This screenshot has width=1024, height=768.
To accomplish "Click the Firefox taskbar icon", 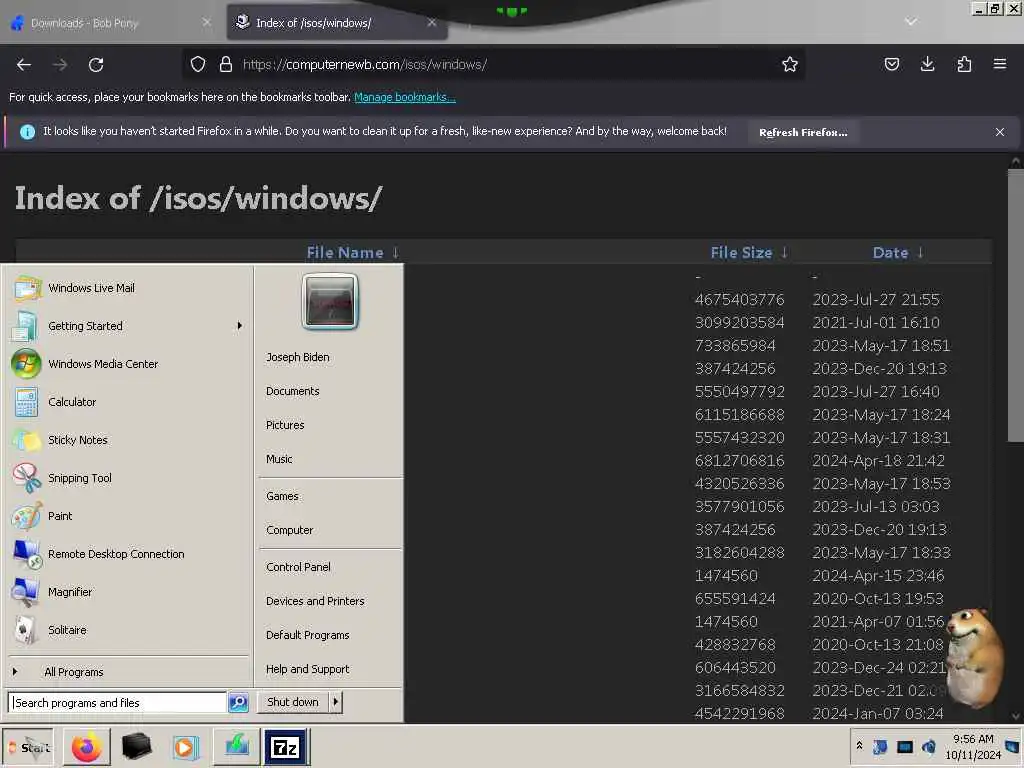I will click(x=86, y=747).
